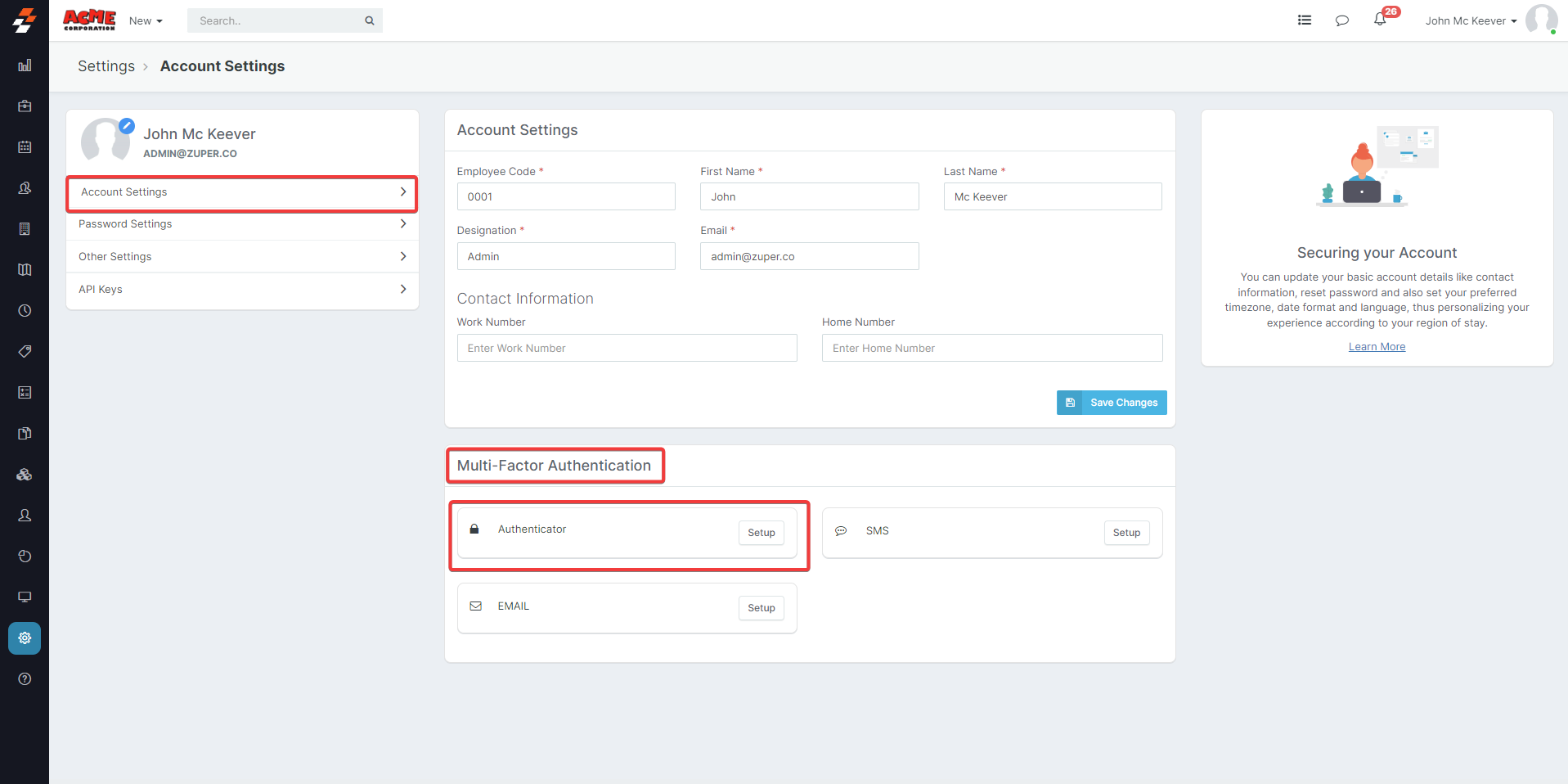Click Save Changes button
Screen dimensions: 1568x784
coord(1112,403)
